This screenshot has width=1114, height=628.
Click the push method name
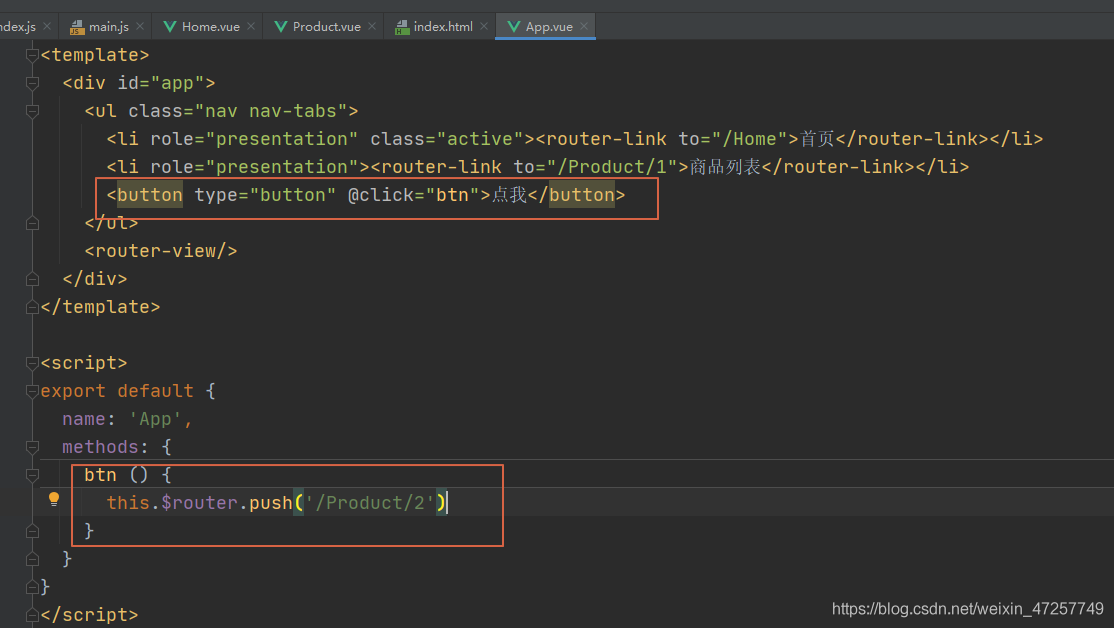[271, 503]
